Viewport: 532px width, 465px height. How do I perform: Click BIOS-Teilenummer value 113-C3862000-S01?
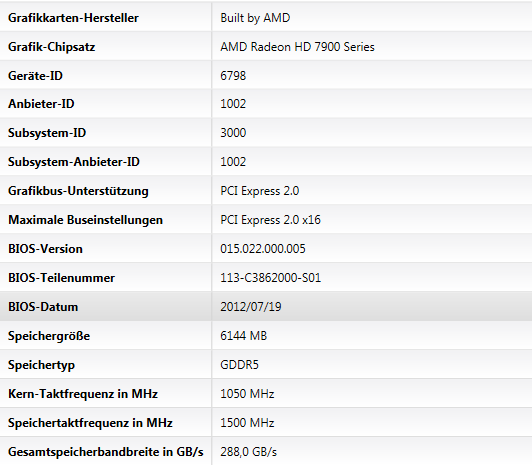coord(270,278)
